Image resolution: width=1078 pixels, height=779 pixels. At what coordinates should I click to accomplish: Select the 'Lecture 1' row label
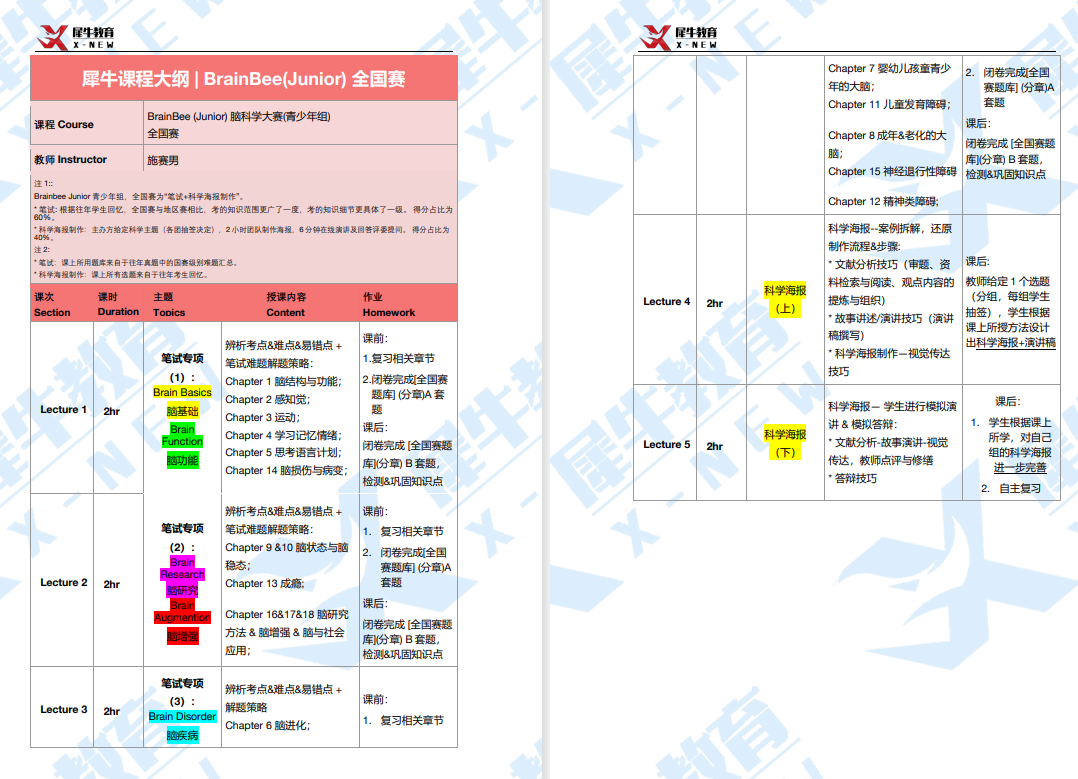point(63,410)
